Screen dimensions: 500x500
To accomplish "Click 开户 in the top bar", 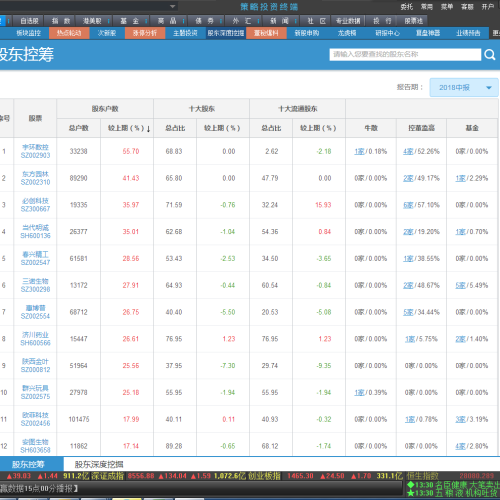I will [x=488, y=7].
